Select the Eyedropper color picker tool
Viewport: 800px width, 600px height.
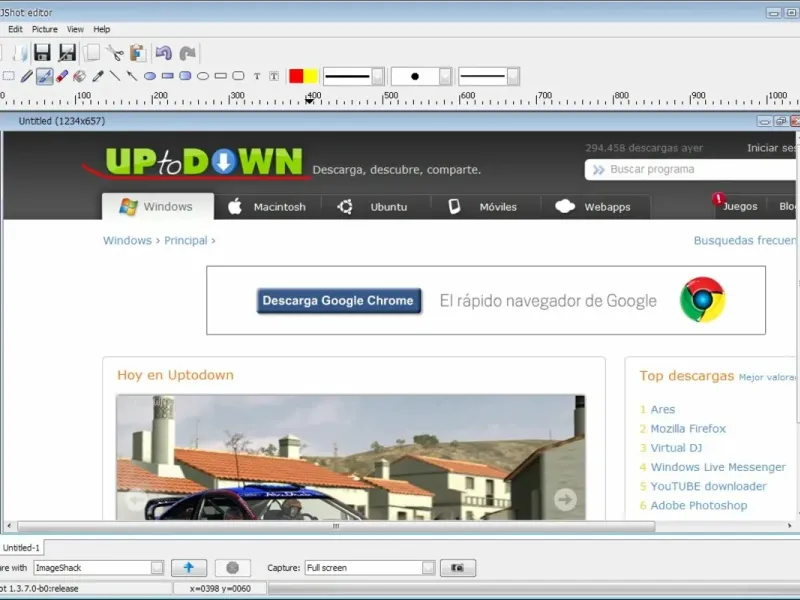click(x=97, y=77)
